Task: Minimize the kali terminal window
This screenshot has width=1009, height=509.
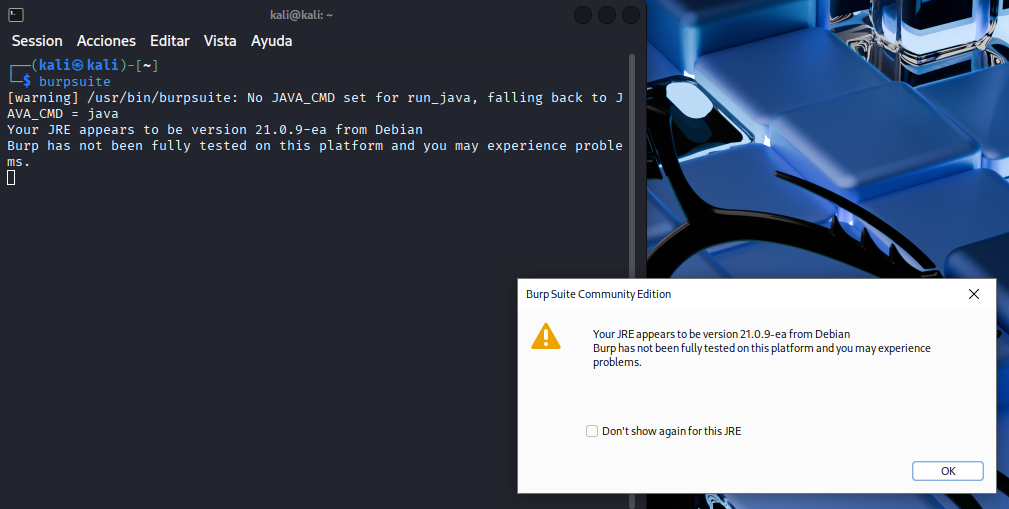Action: coord(583,15)
